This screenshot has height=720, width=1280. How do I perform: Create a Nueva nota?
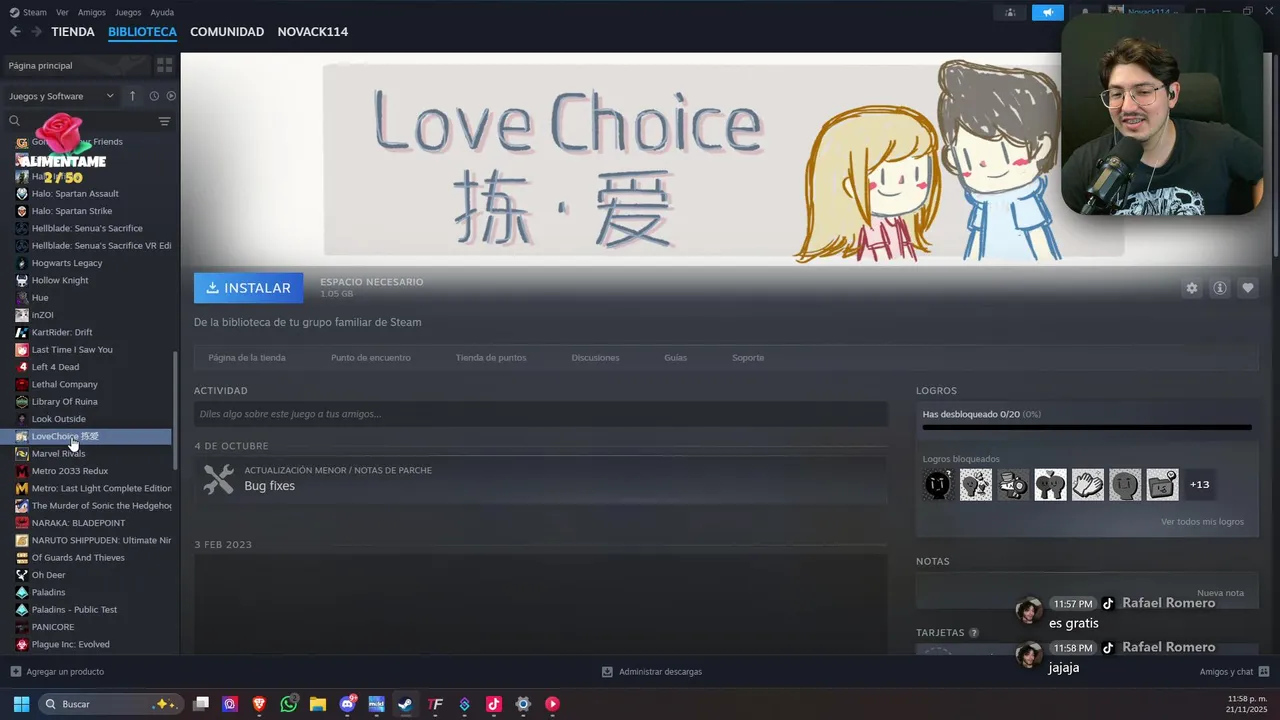pos(1220,593)
